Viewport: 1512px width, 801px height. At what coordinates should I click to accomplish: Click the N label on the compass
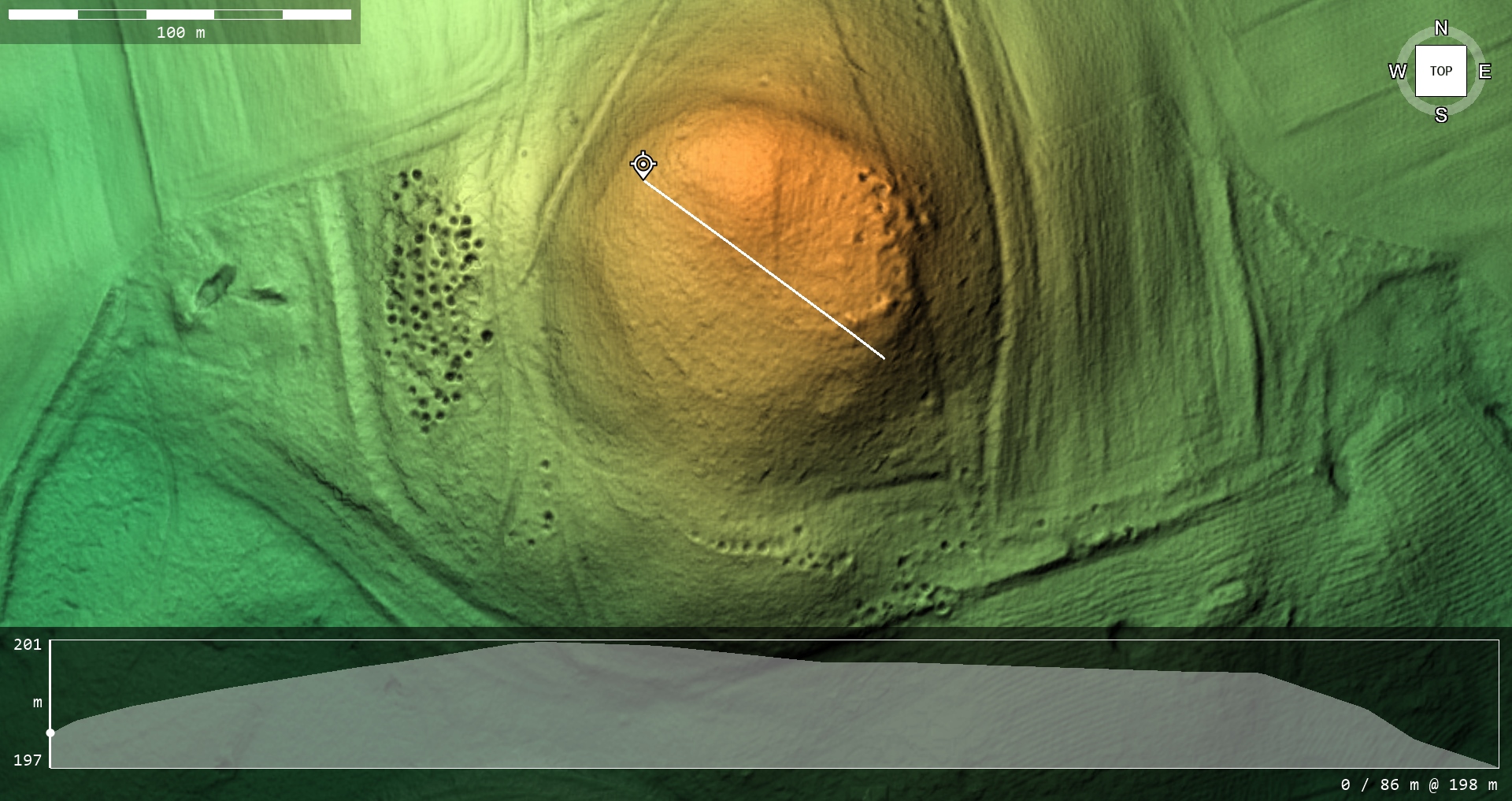point(1440,28)
